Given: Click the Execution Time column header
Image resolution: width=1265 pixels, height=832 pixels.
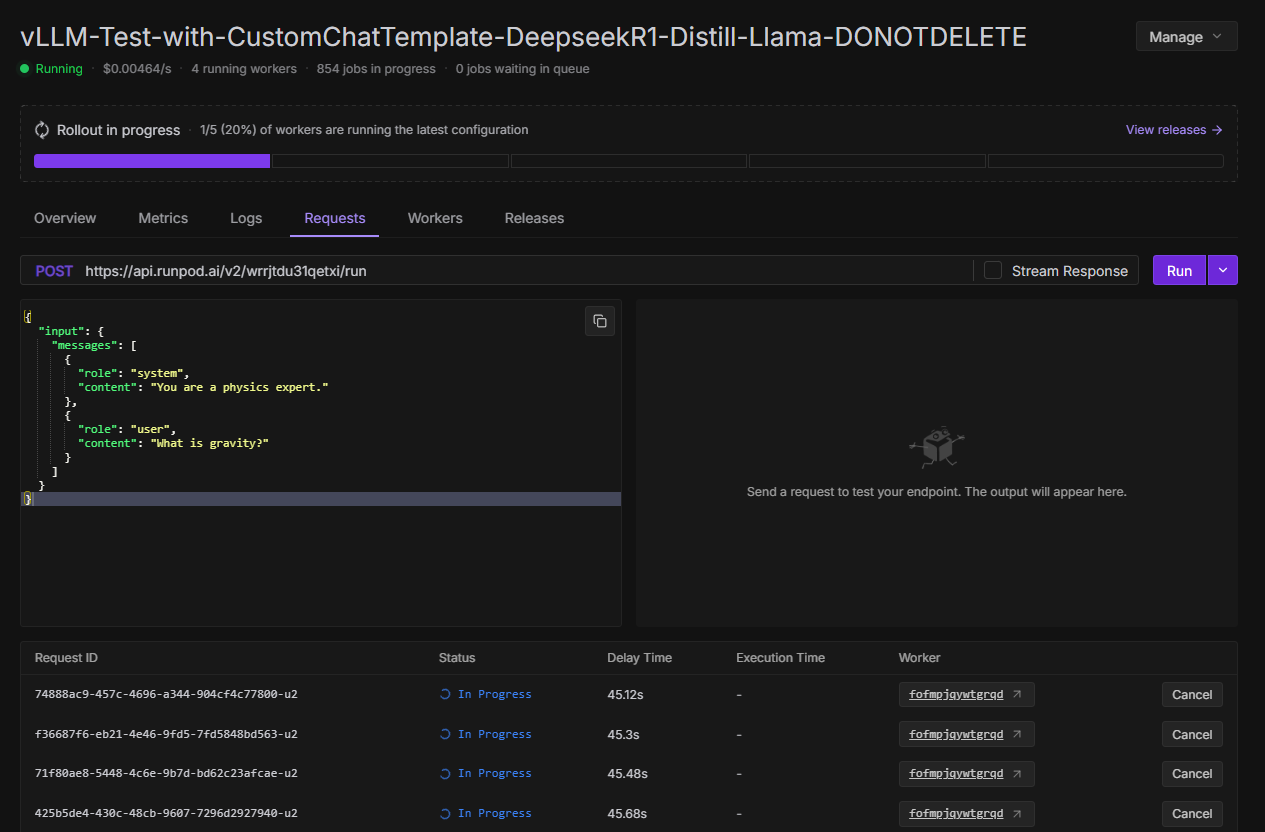Looking at the screenshot, I should pyautogui.click(x=780, y=658).
